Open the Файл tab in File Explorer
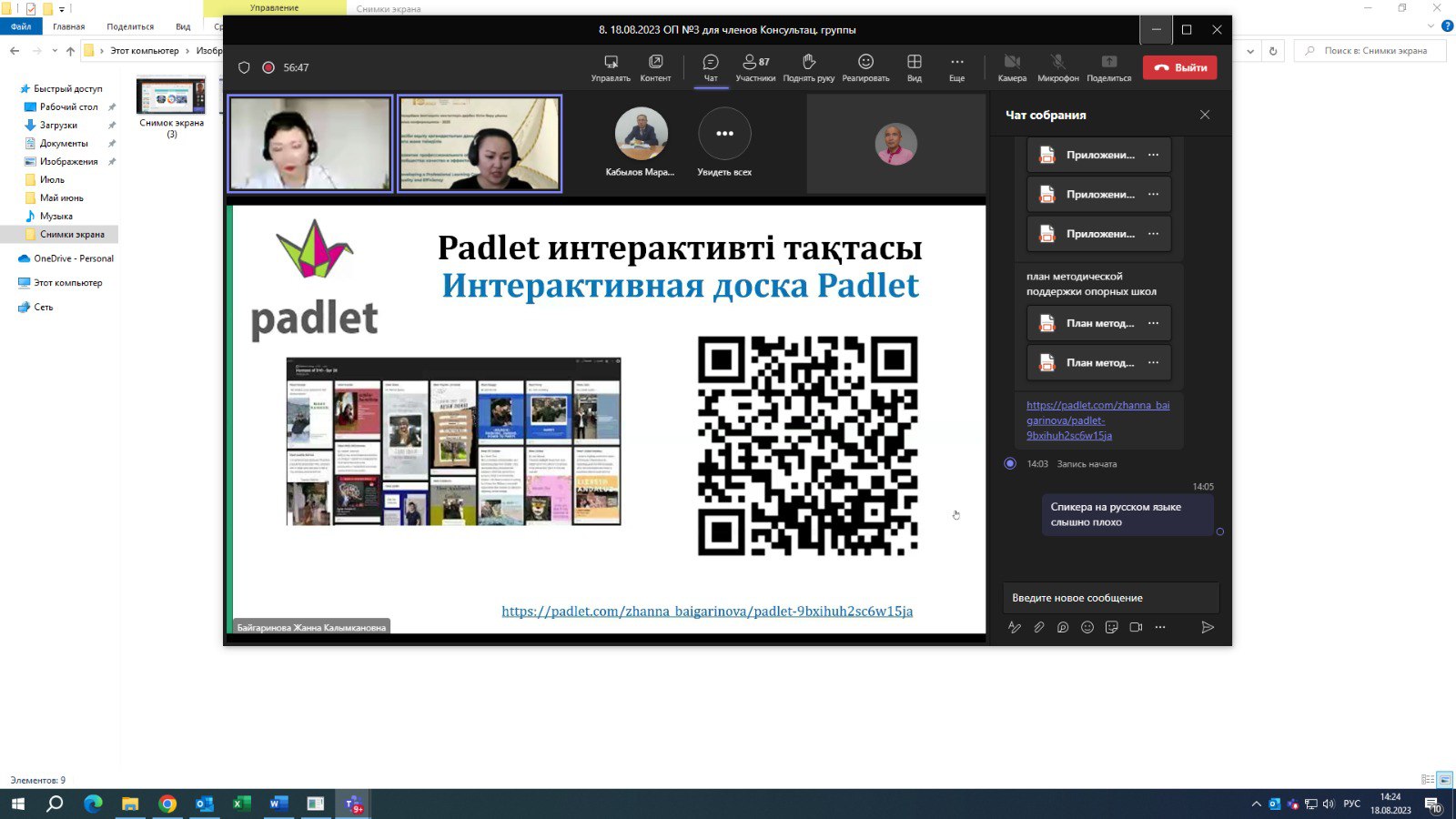The image size is (1456, 819). click(21, 26)
